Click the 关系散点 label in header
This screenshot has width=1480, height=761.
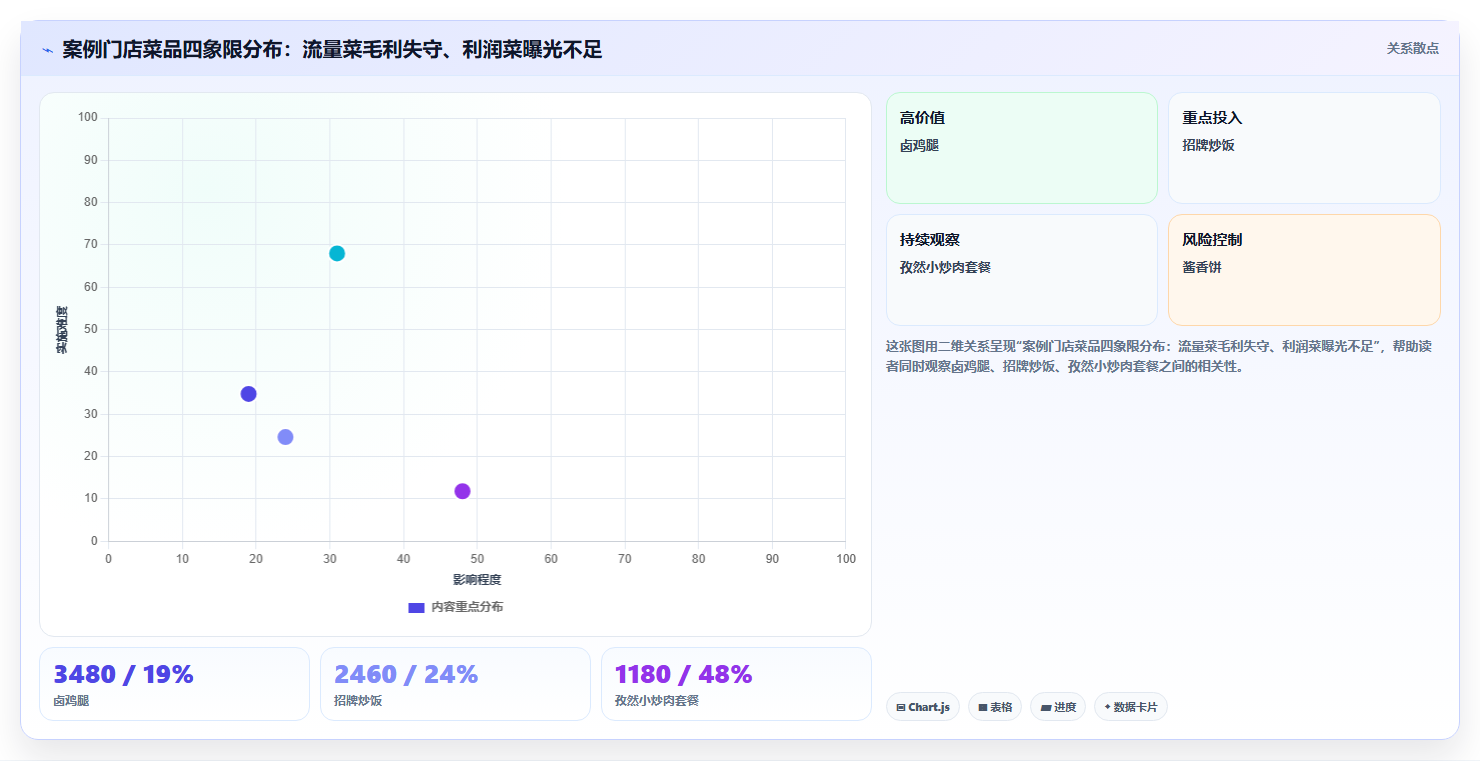[x=1412, y=48]
